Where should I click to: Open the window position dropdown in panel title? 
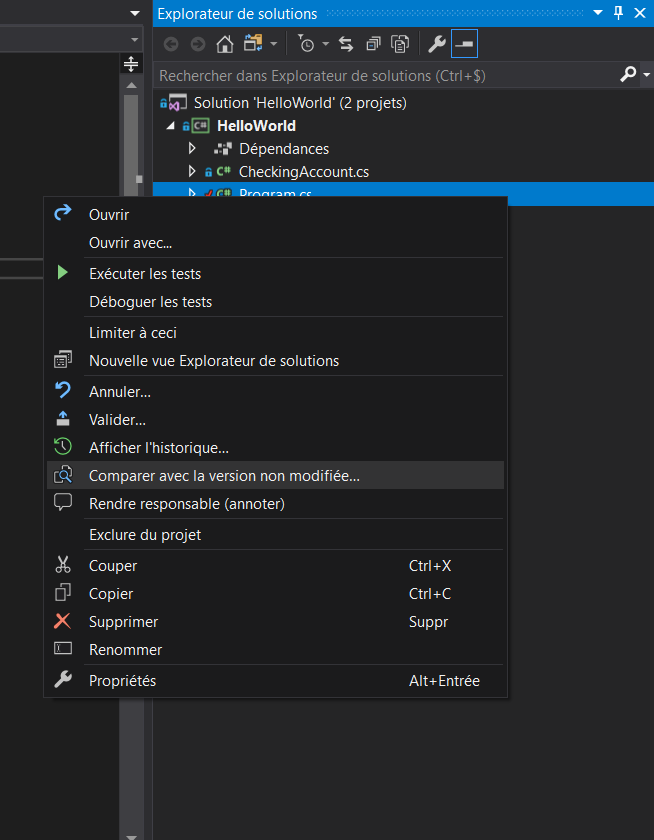tap(598, 13)
